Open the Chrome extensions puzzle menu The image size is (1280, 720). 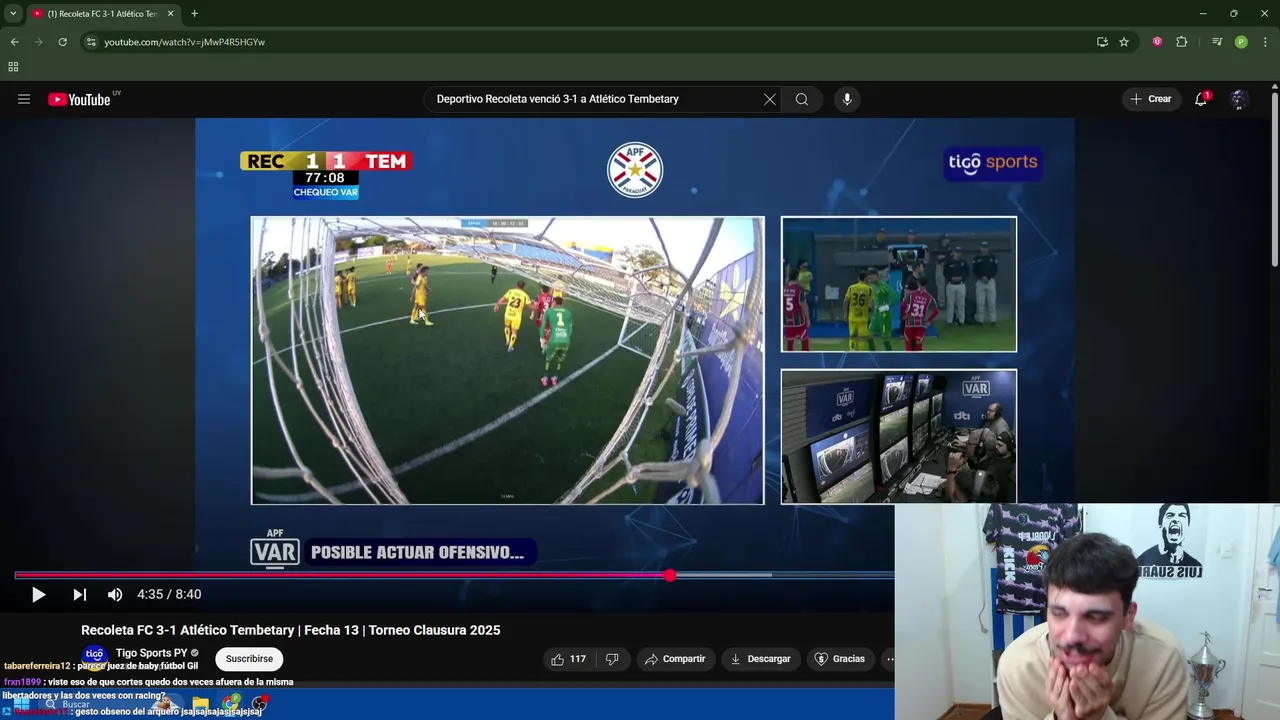click(x=1182, y=42)
